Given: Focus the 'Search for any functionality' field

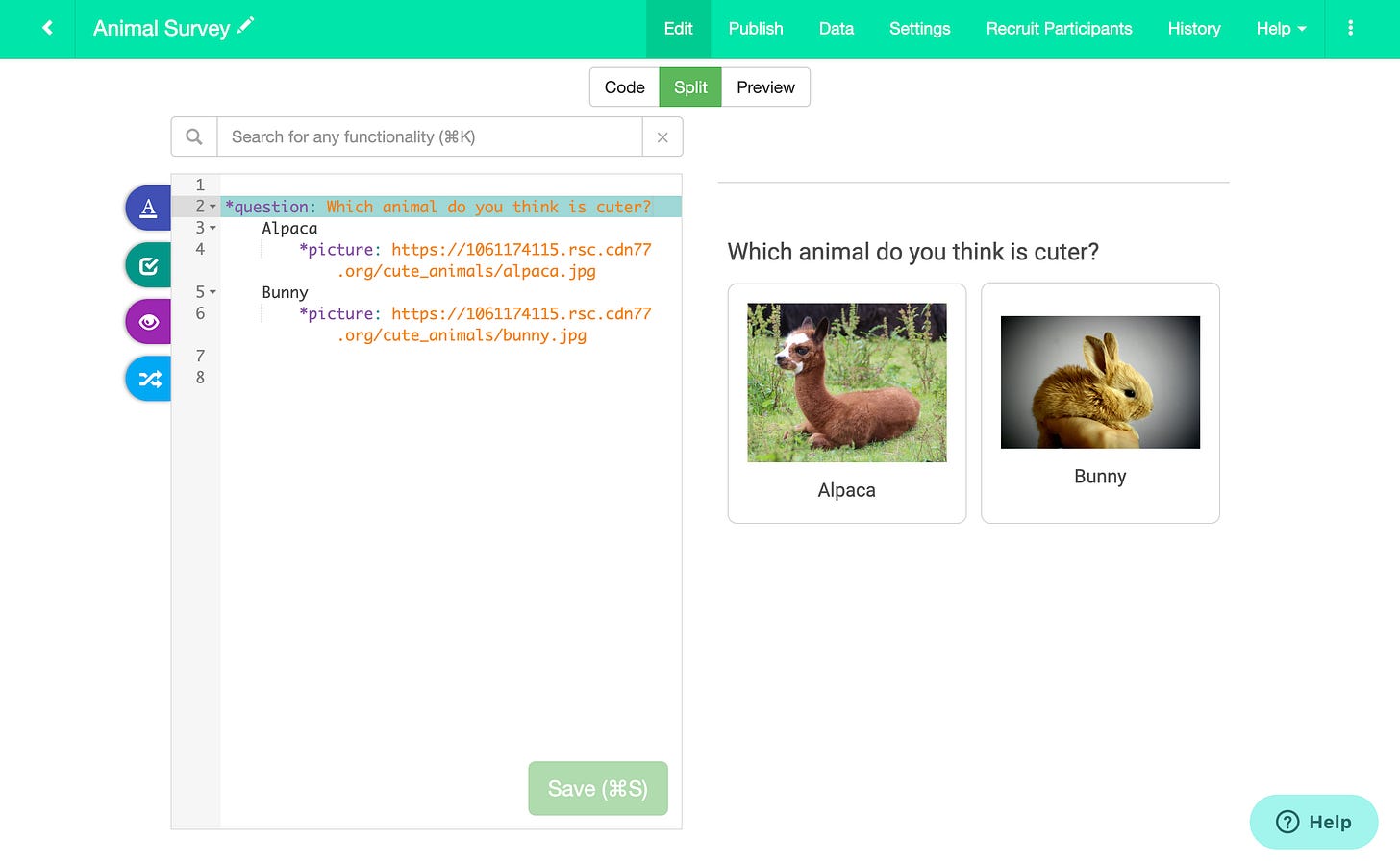Looking at the screenshot, I should (430, 136).
